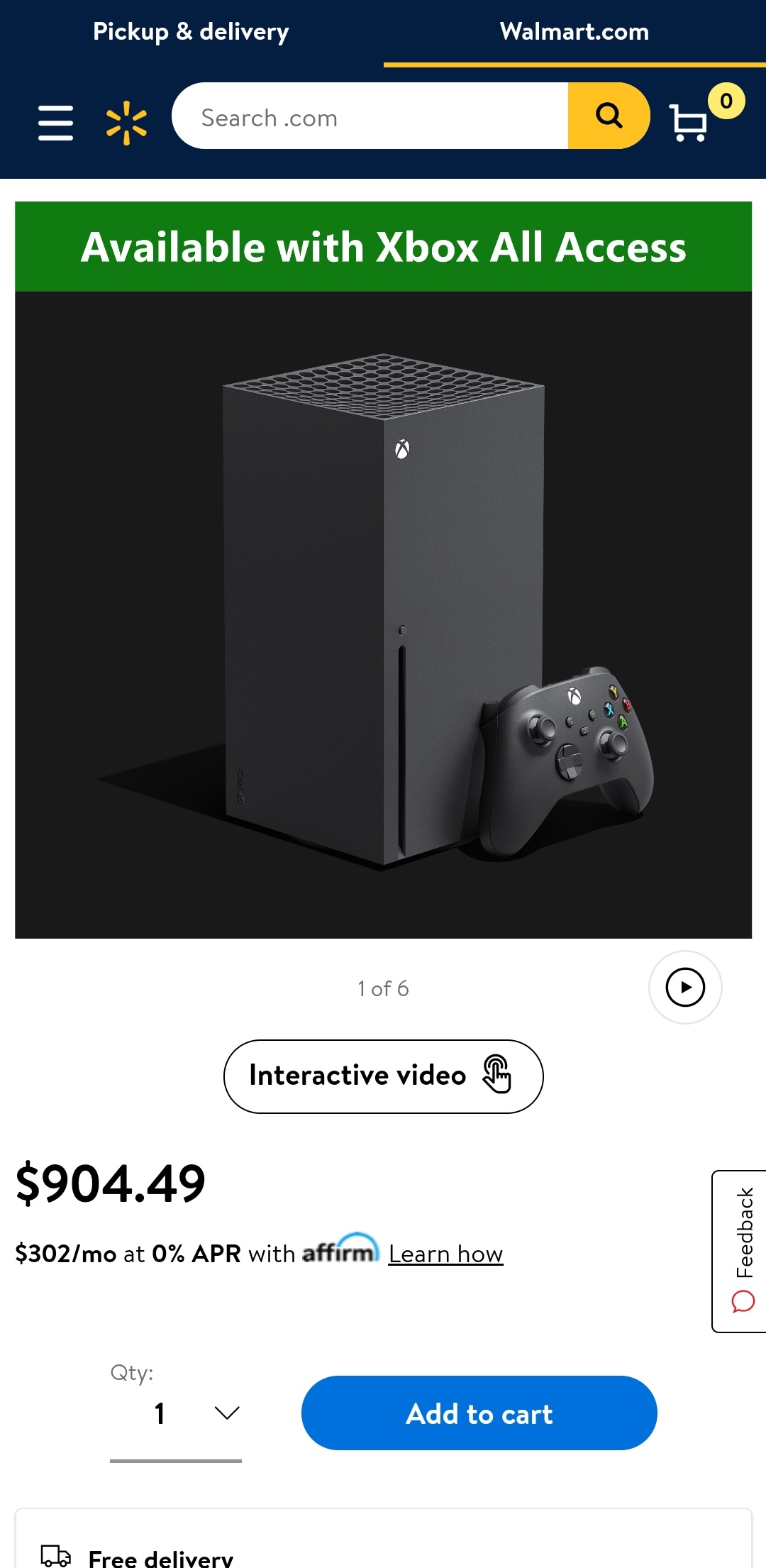Focus the Search .com input field
Image resolution: width=766 pixels, height=1568 pixels.
370,116
